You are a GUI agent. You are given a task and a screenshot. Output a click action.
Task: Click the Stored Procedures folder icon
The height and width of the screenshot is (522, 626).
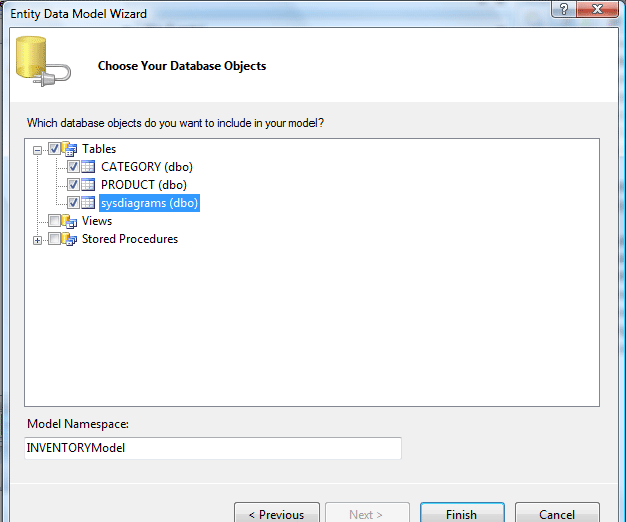tap(69, 239)
